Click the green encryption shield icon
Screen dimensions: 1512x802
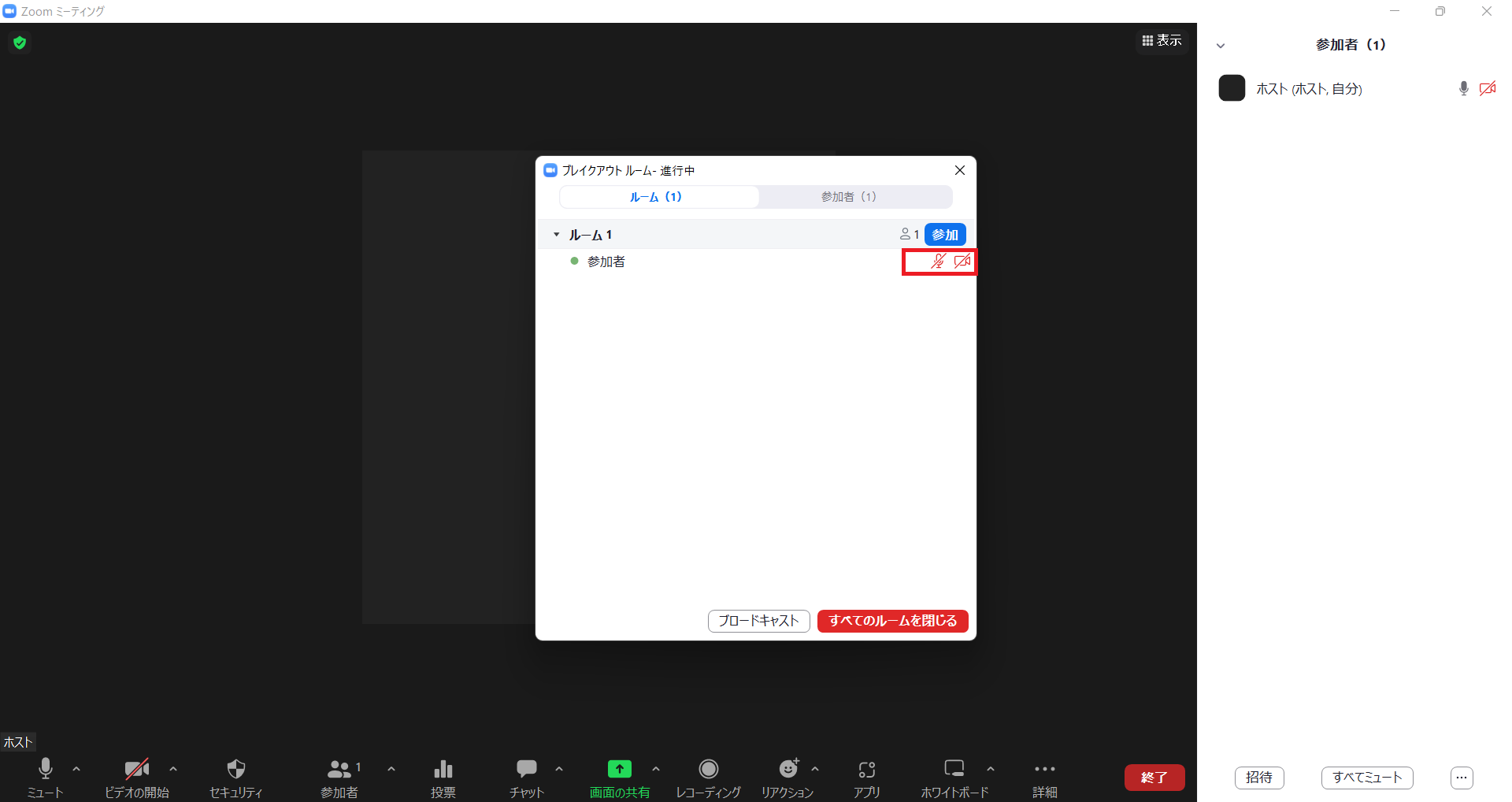tap(20, 43)
